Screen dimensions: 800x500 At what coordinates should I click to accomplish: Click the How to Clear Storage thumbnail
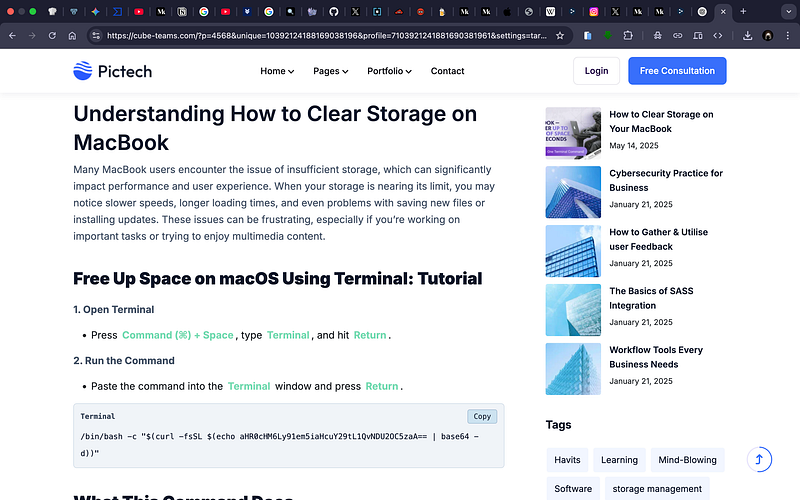tap(573, 133)
